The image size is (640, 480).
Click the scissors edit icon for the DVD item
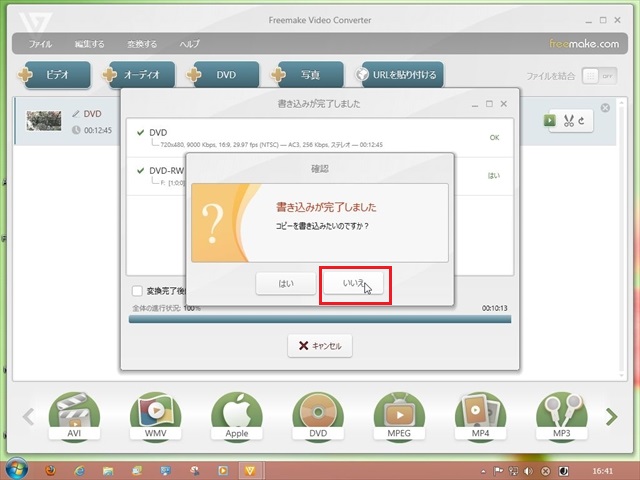pos(572,120)
